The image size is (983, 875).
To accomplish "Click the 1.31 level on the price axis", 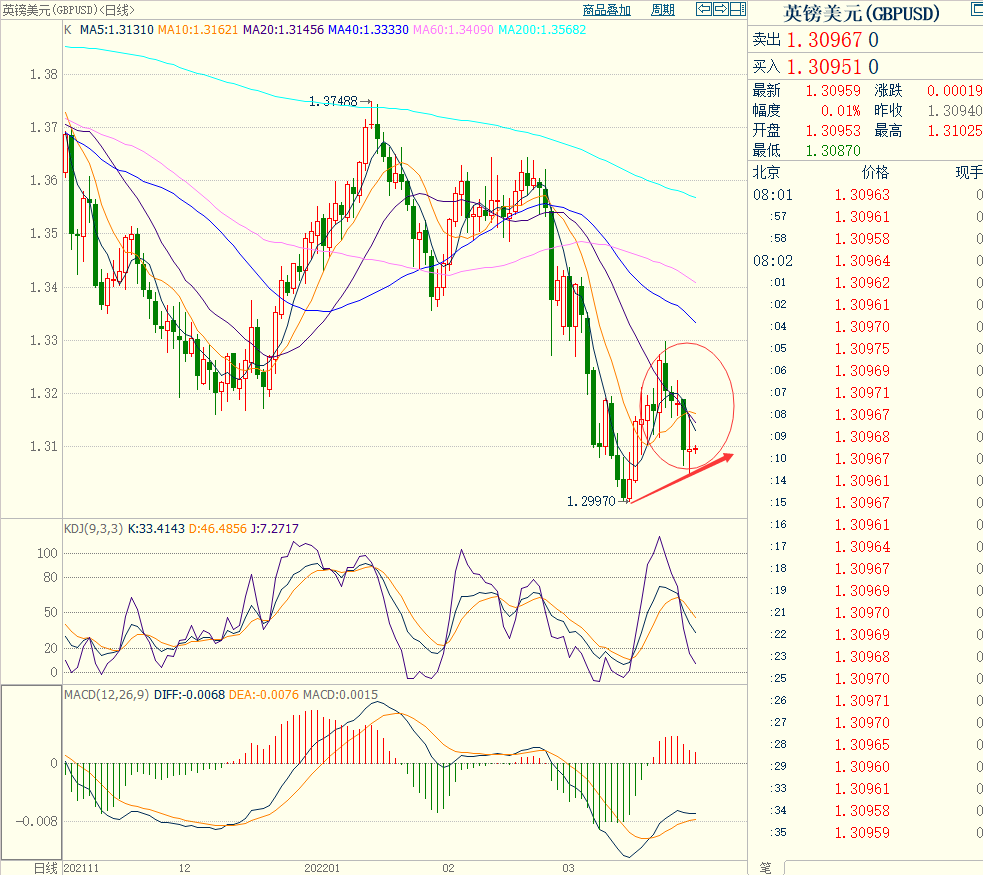I will coord(43,446).
